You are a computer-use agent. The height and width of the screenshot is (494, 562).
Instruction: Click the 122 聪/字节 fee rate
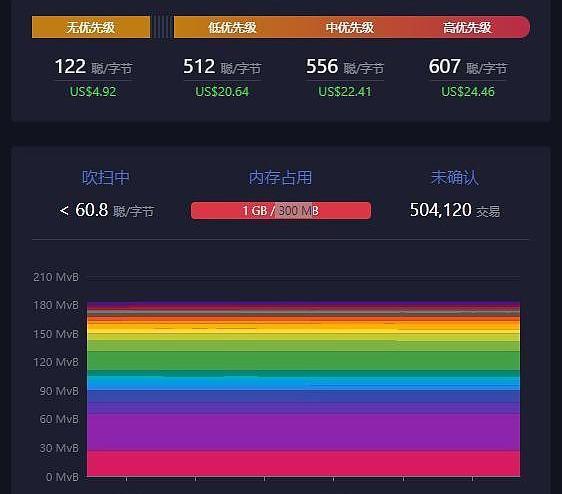[x=94, y=67]
